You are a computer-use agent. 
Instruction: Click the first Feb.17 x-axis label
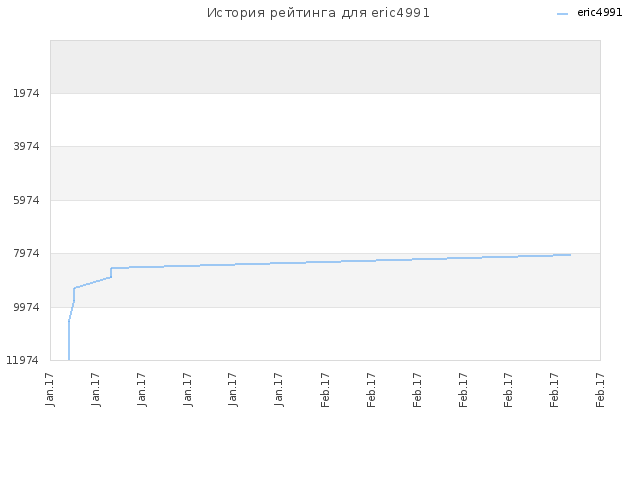(325, 389)
